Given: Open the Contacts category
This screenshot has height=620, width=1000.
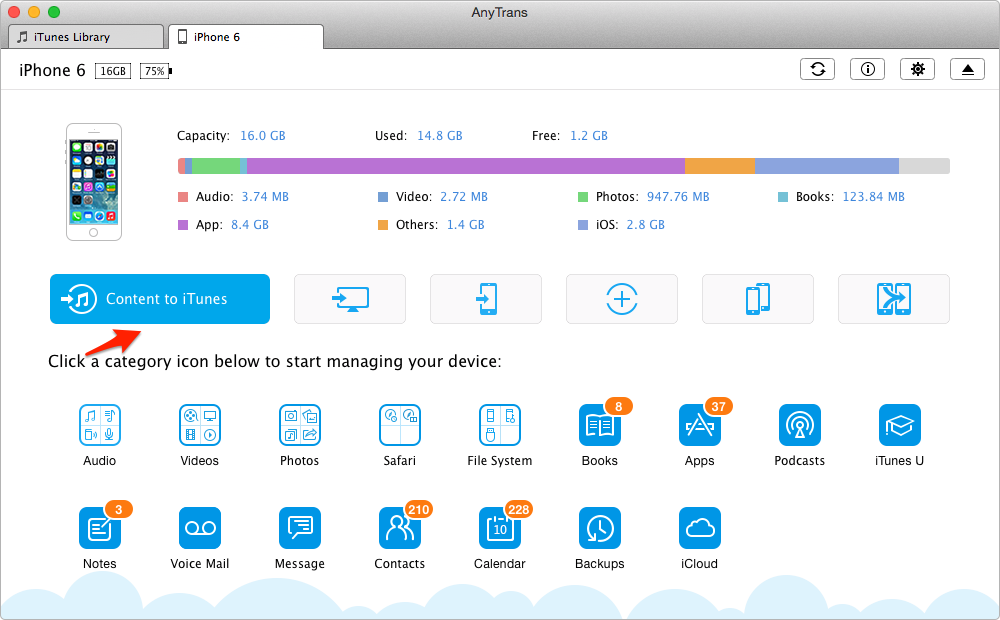Looking at the screenshot, I should [x=400, y=528].
